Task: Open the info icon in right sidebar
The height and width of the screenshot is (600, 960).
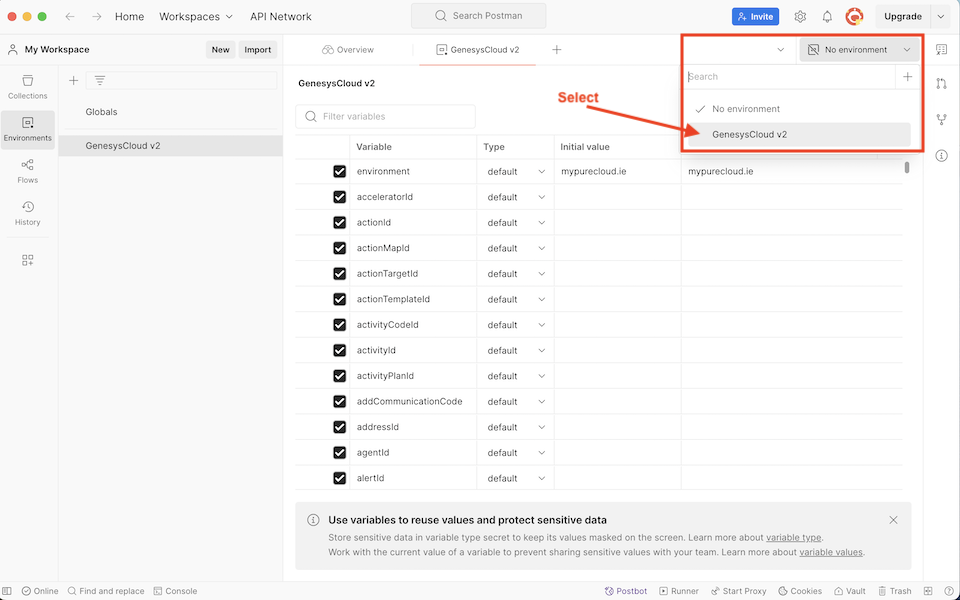Action: (x=941, y=156)
